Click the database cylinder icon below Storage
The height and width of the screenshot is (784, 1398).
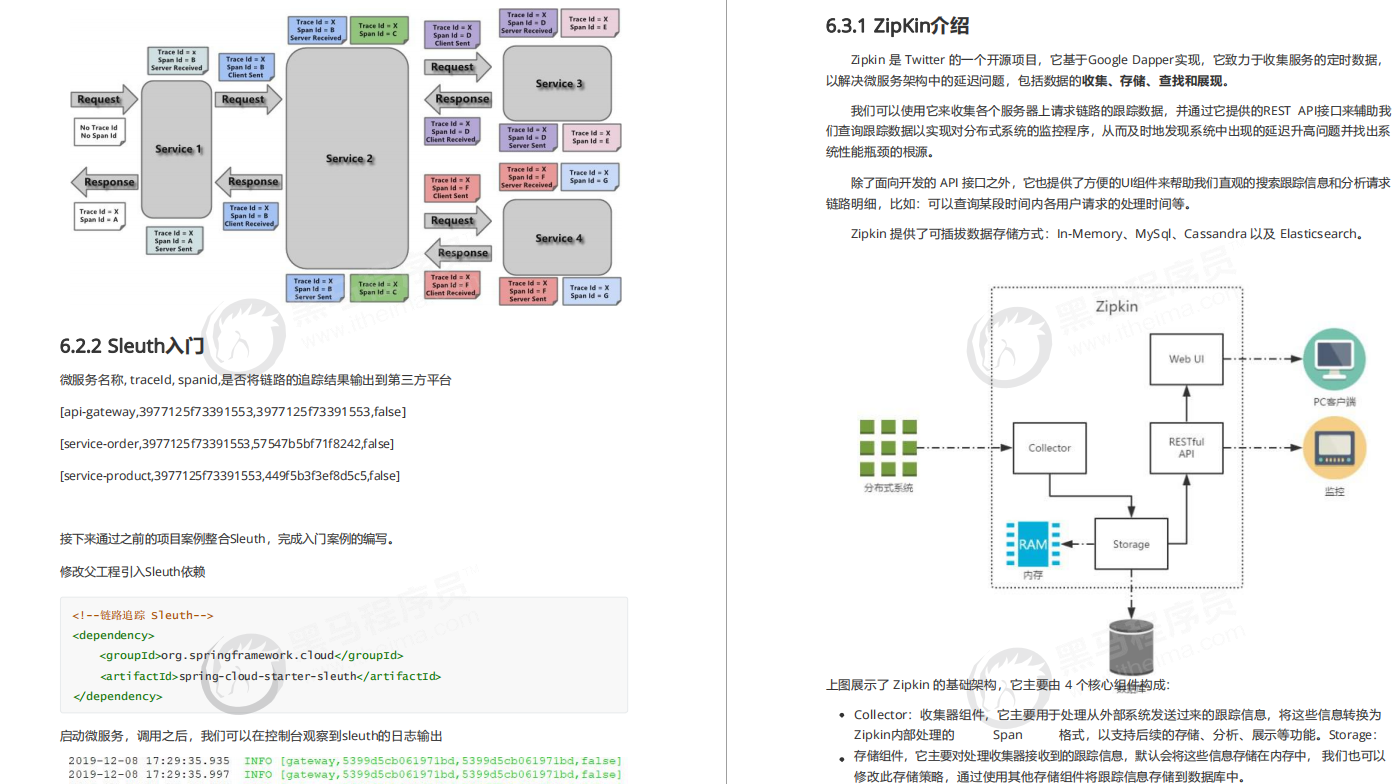click(1131, 647)
